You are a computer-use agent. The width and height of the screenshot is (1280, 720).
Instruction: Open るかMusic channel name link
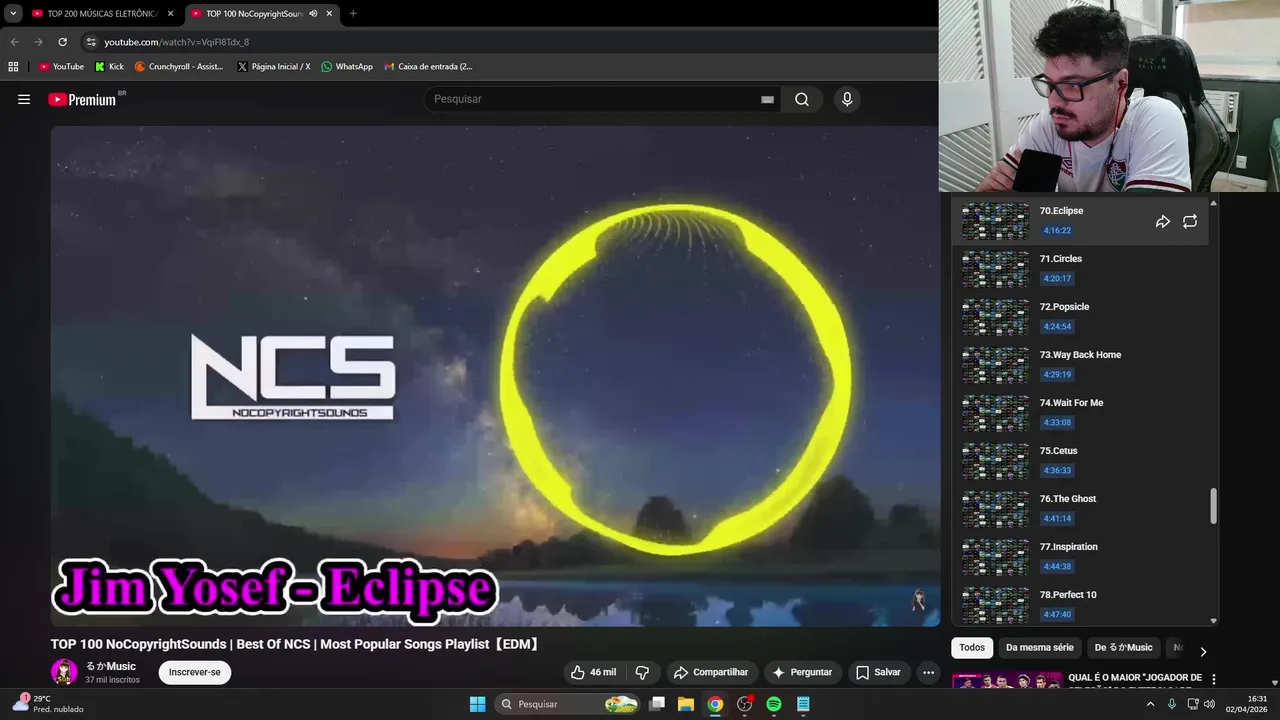[110, 666]
